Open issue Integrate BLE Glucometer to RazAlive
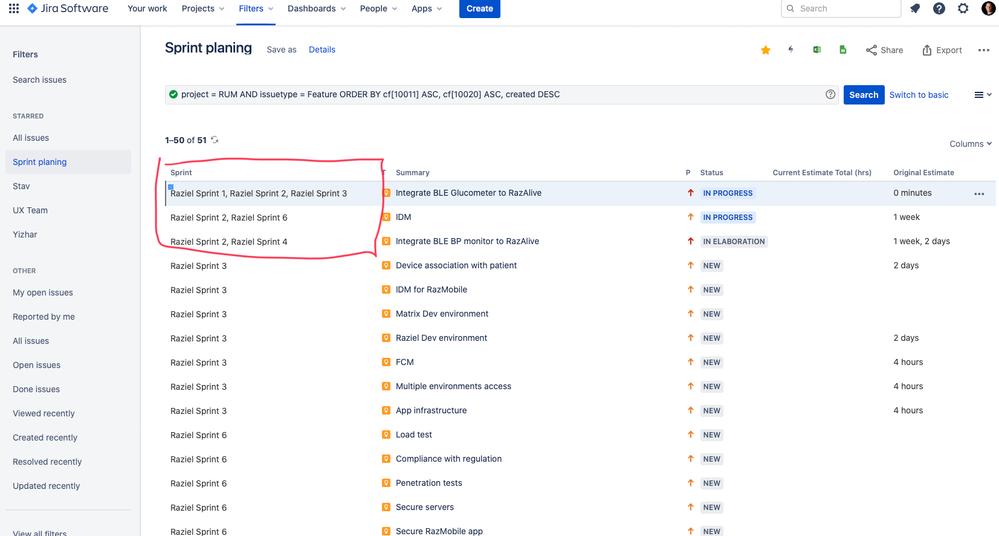This screenshot has width=999, height=536. point(468,193)
